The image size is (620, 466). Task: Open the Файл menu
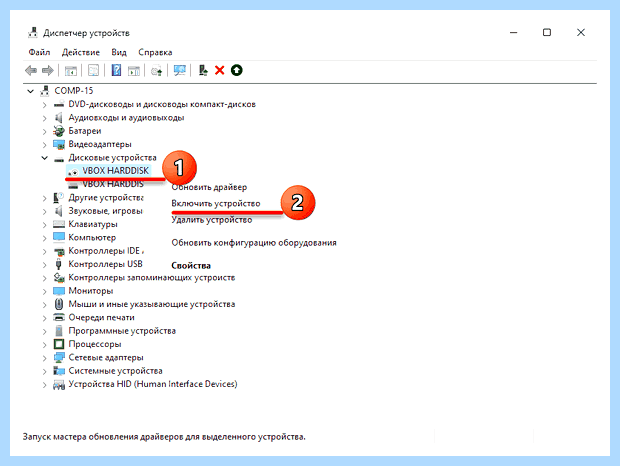point(39,52)
